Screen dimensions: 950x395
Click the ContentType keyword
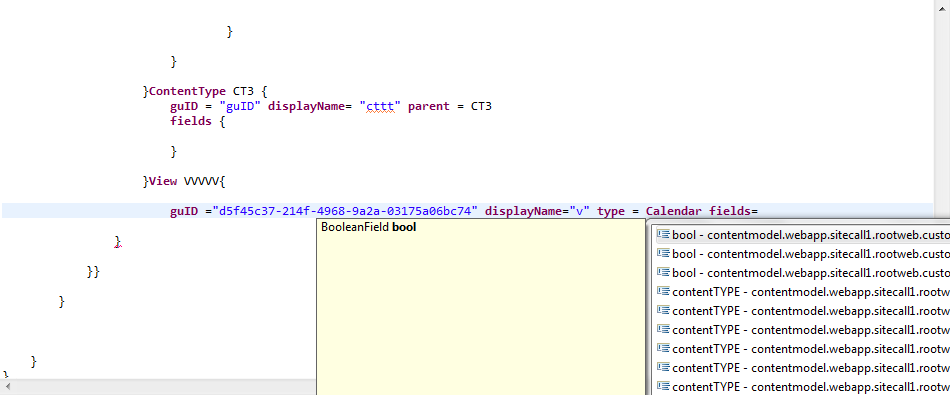click(x=187, y=91)
